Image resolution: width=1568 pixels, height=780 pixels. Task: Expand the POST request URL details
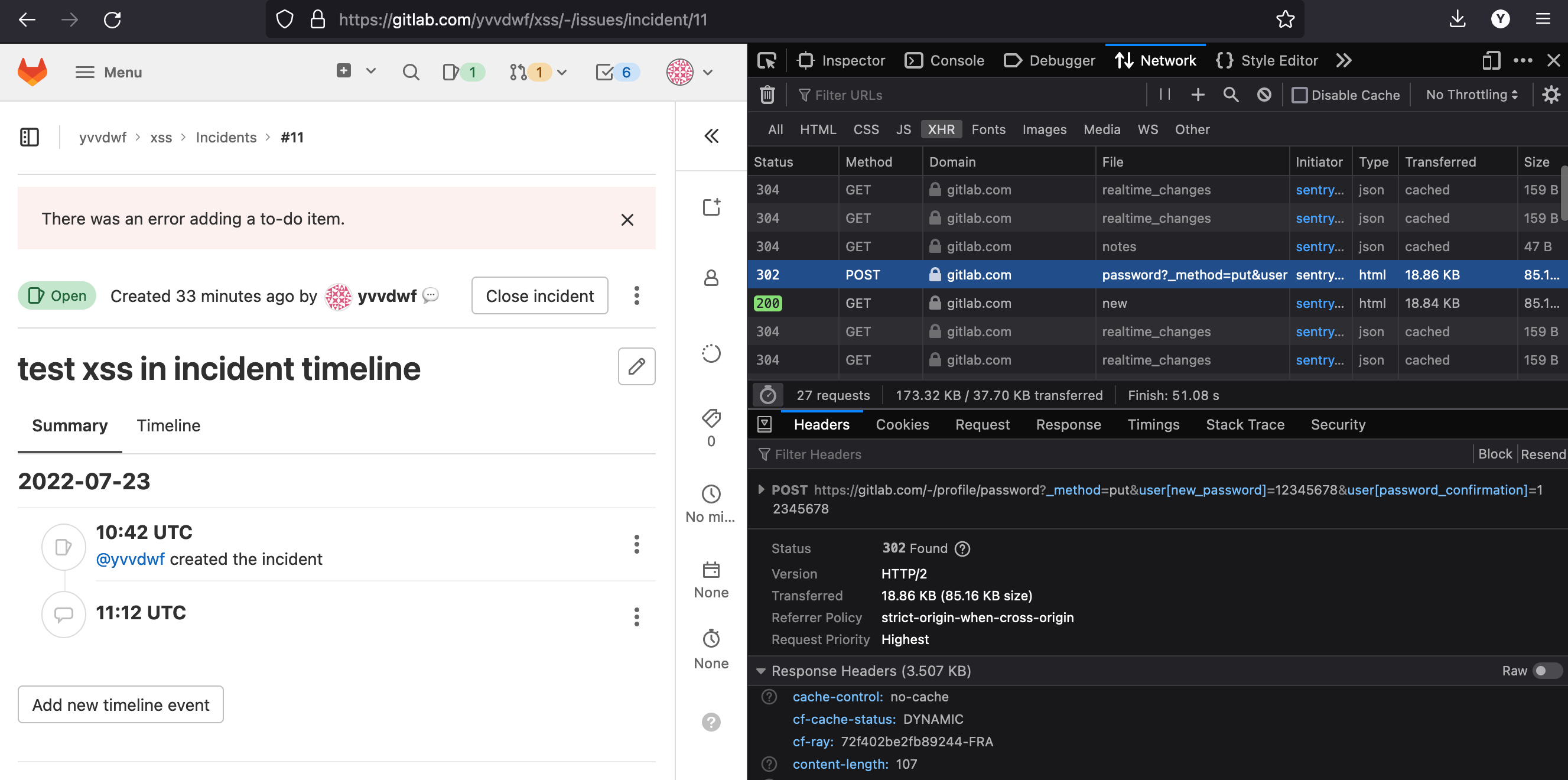tap(761, 489)
